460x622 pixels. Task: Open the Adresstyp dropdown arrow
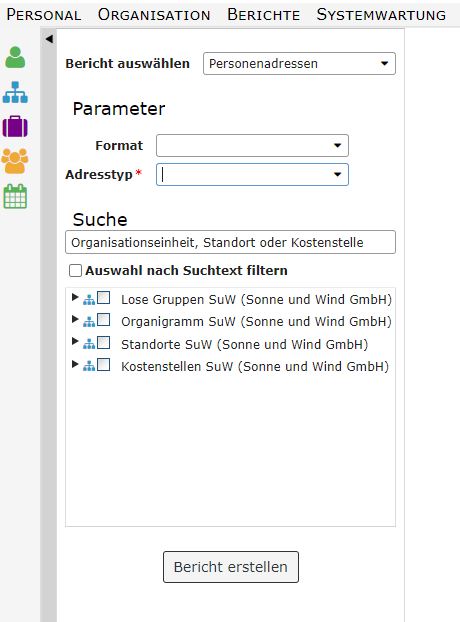pos(337,175)
